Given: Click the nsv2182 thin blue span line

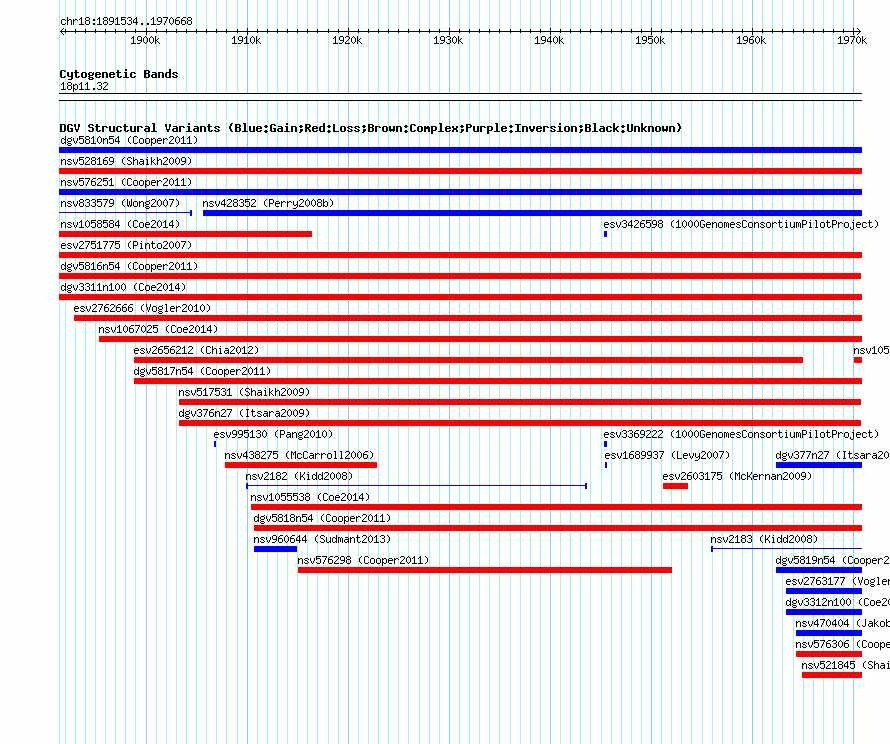Looking at the screenshot, I should (x=416, y=486).
